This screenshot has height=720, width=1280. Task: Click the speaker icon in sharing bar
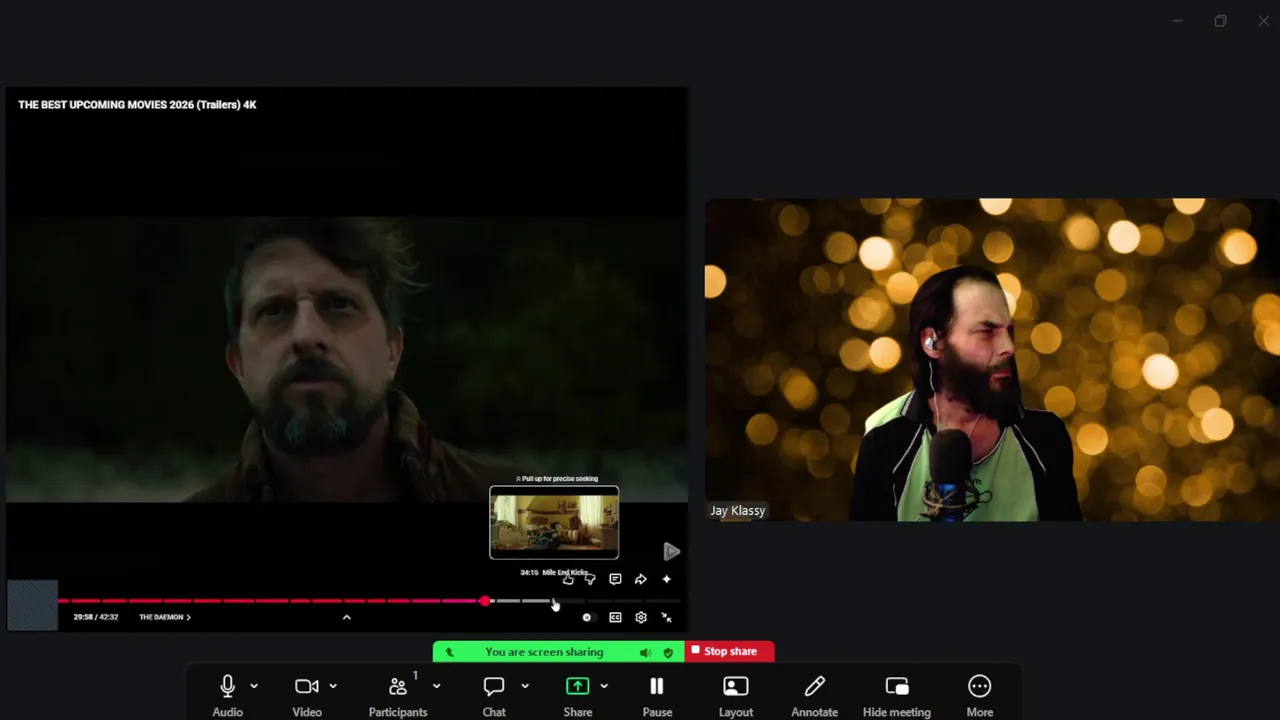pyautogui.click(x=645, y=652)
